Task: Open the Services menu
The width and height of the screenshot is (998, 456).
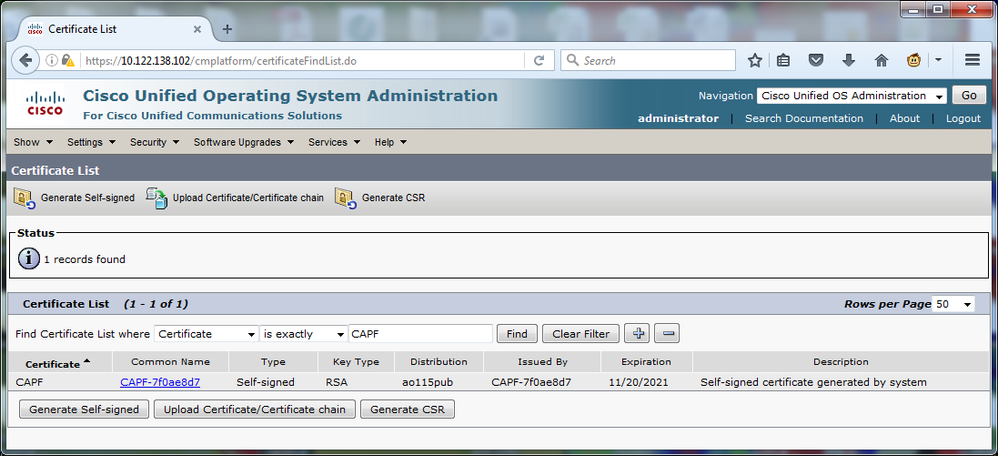Action: (335, 142)
